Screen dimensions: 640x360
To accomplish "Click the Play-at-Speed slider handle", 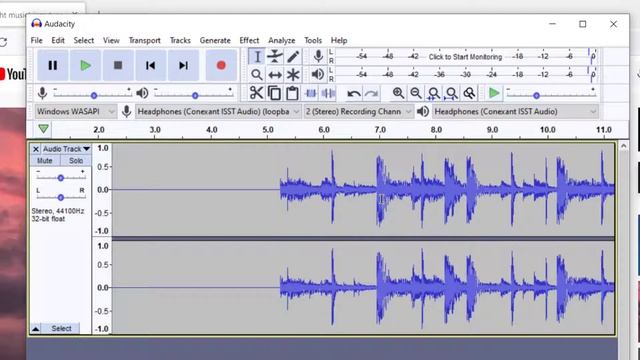I will [x=536, y=96].
